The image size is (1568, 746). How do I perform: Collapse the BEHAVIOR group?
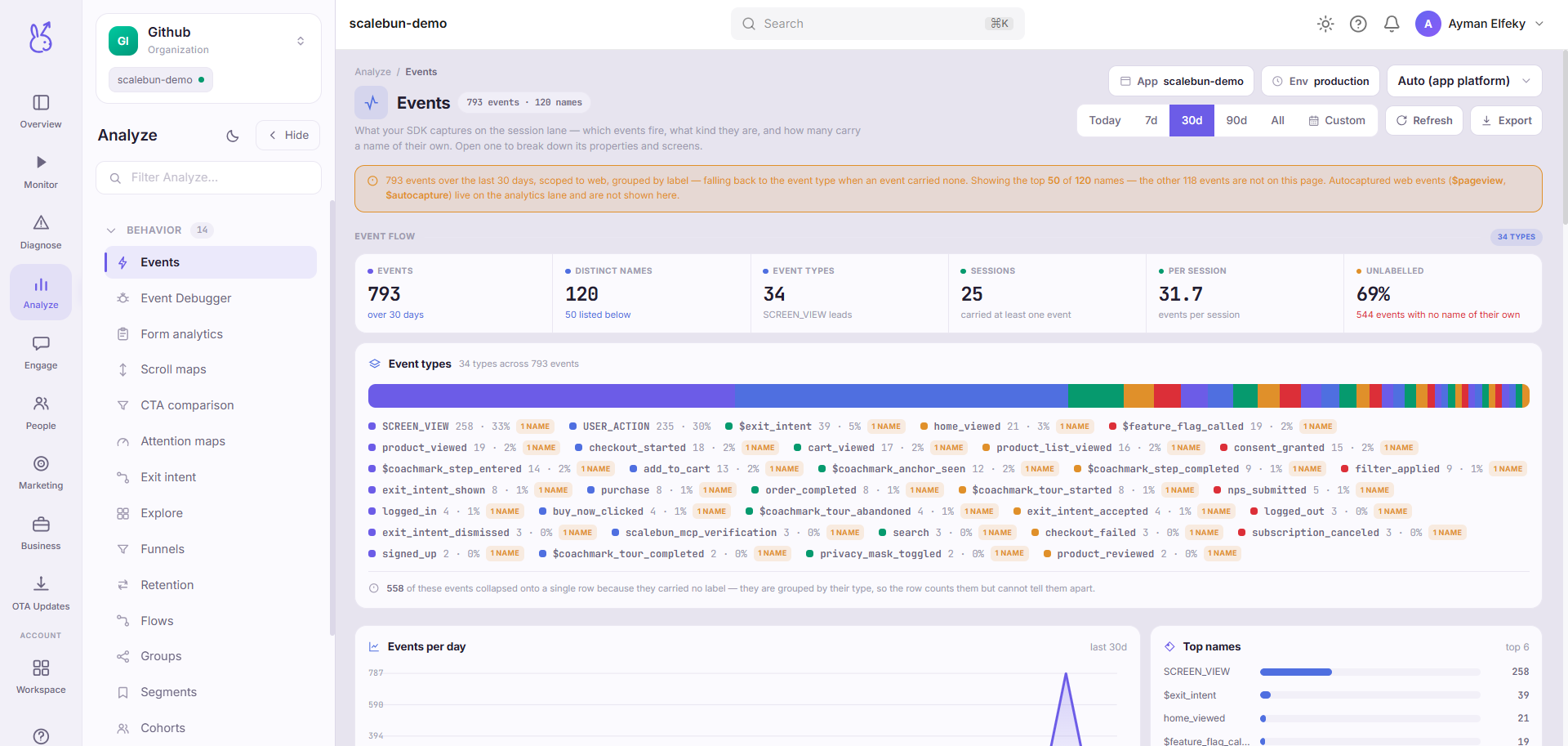pos(111,230)
